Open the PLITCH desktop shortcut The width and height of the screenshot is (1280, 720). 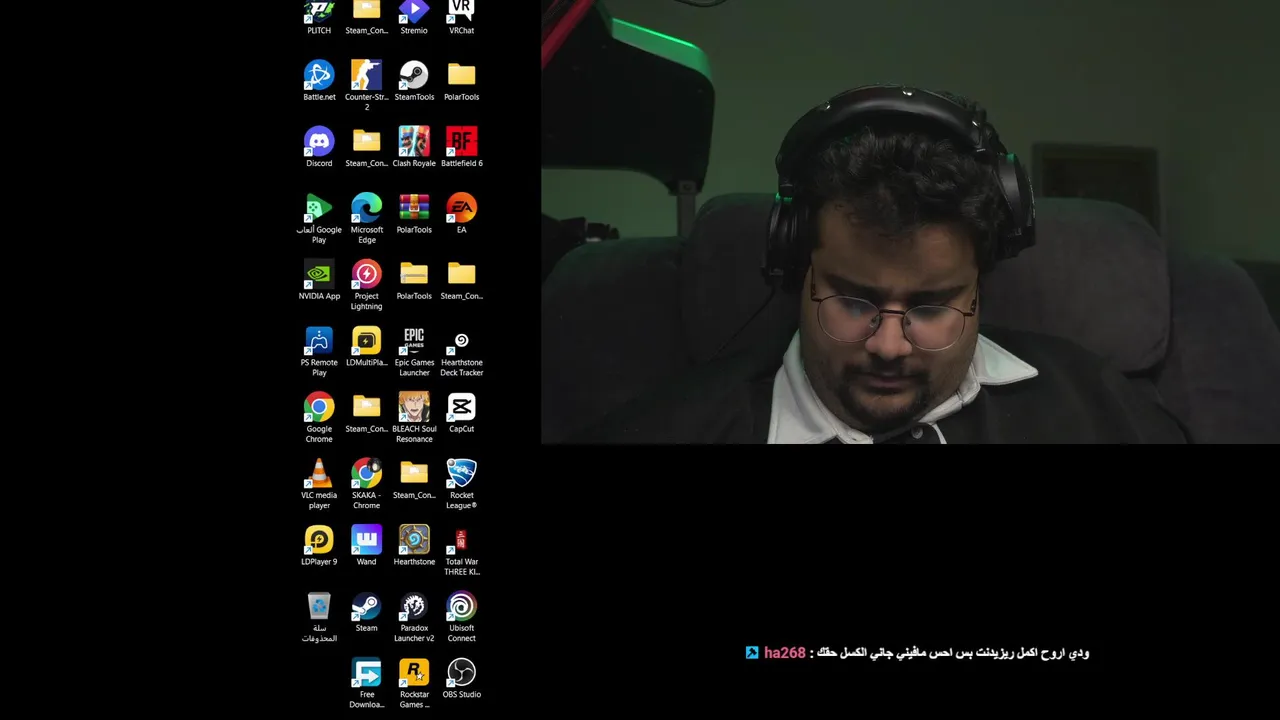[319, 17]
